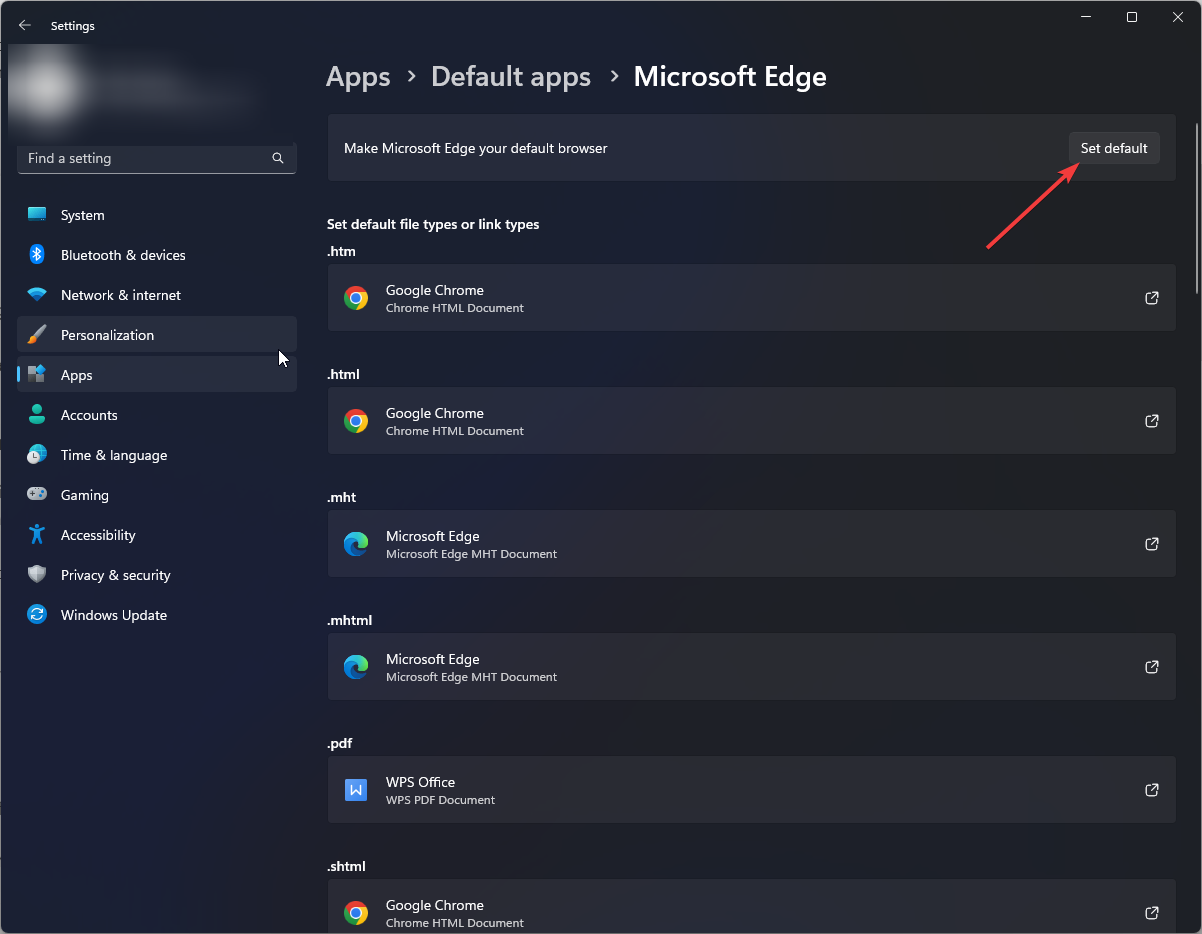Click the 'Apps' label in sidebar
1202x934 pixels.
click(x=77, y=375)
